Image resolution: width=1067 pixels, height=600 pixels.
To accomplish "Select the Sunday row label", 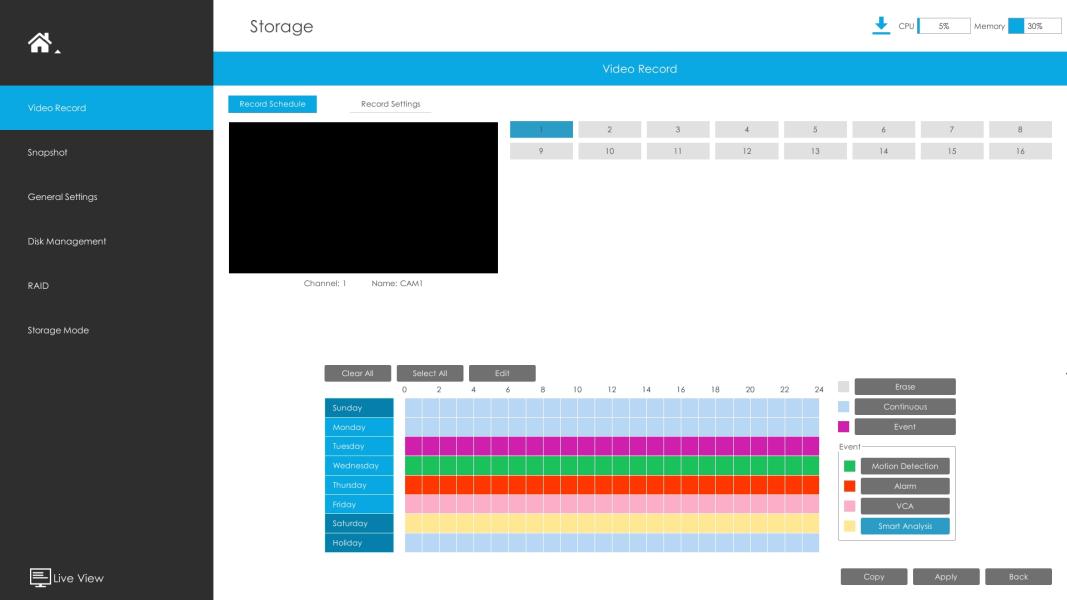I will click(359, 407).
